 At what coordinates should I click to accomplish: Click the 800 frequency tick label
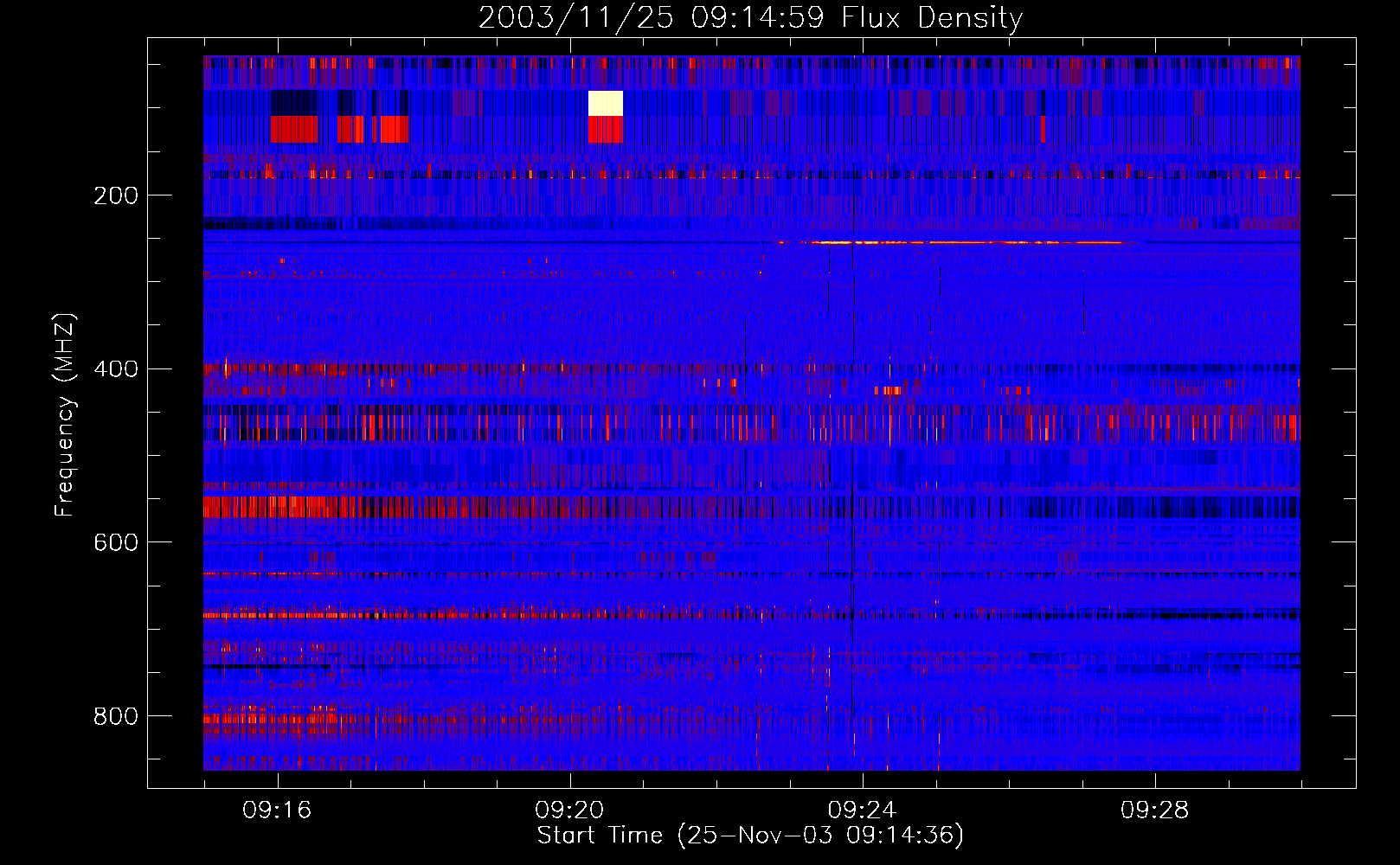[x=116, y=716]
